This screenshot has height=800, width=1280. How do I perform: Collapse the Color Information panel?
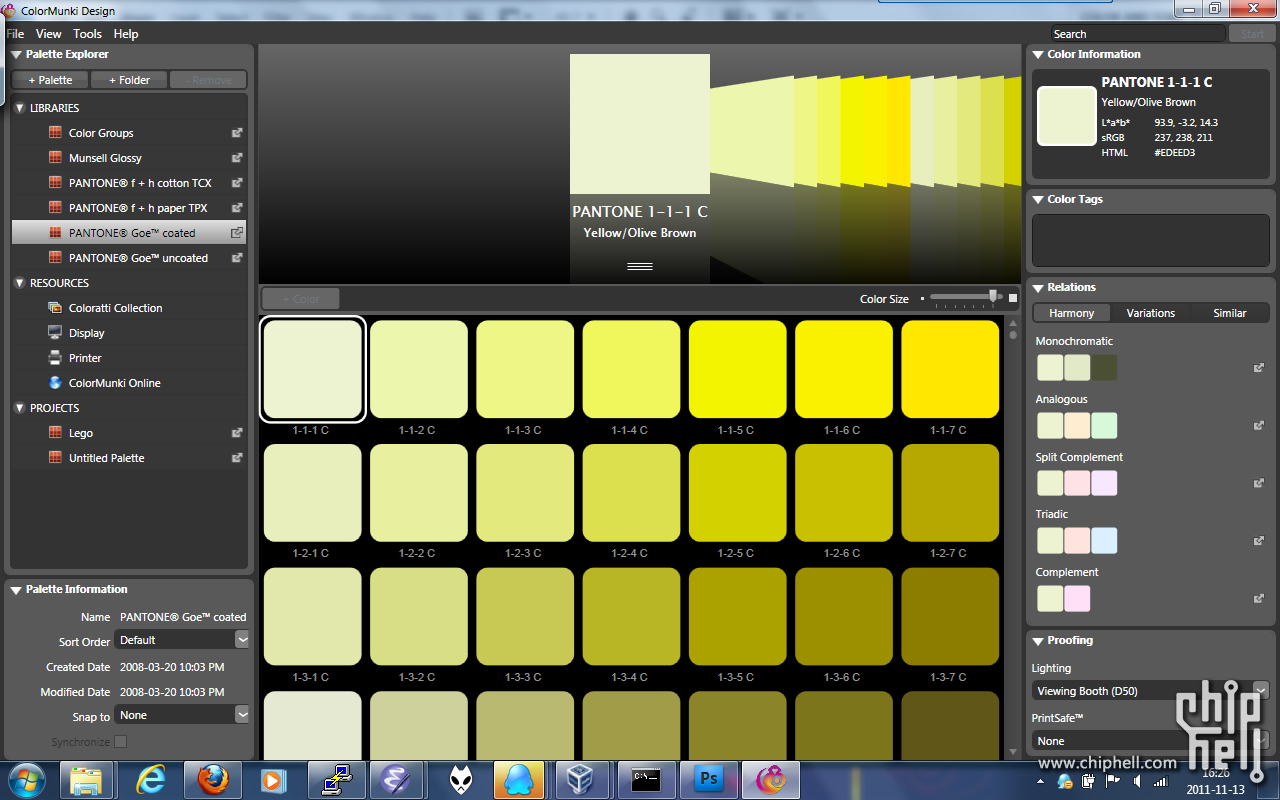(x=1038, y=55)
